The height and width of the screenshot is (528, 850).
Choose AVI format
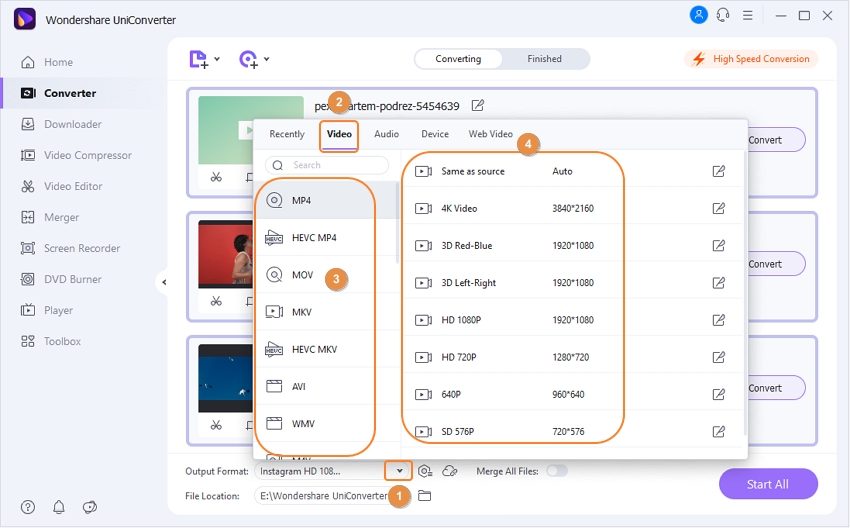[326, 387]
